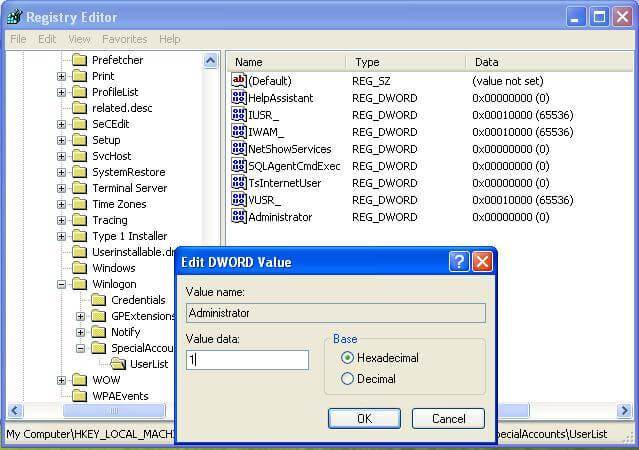Click the UserList folder icon
639x450 pixels.
118,364
